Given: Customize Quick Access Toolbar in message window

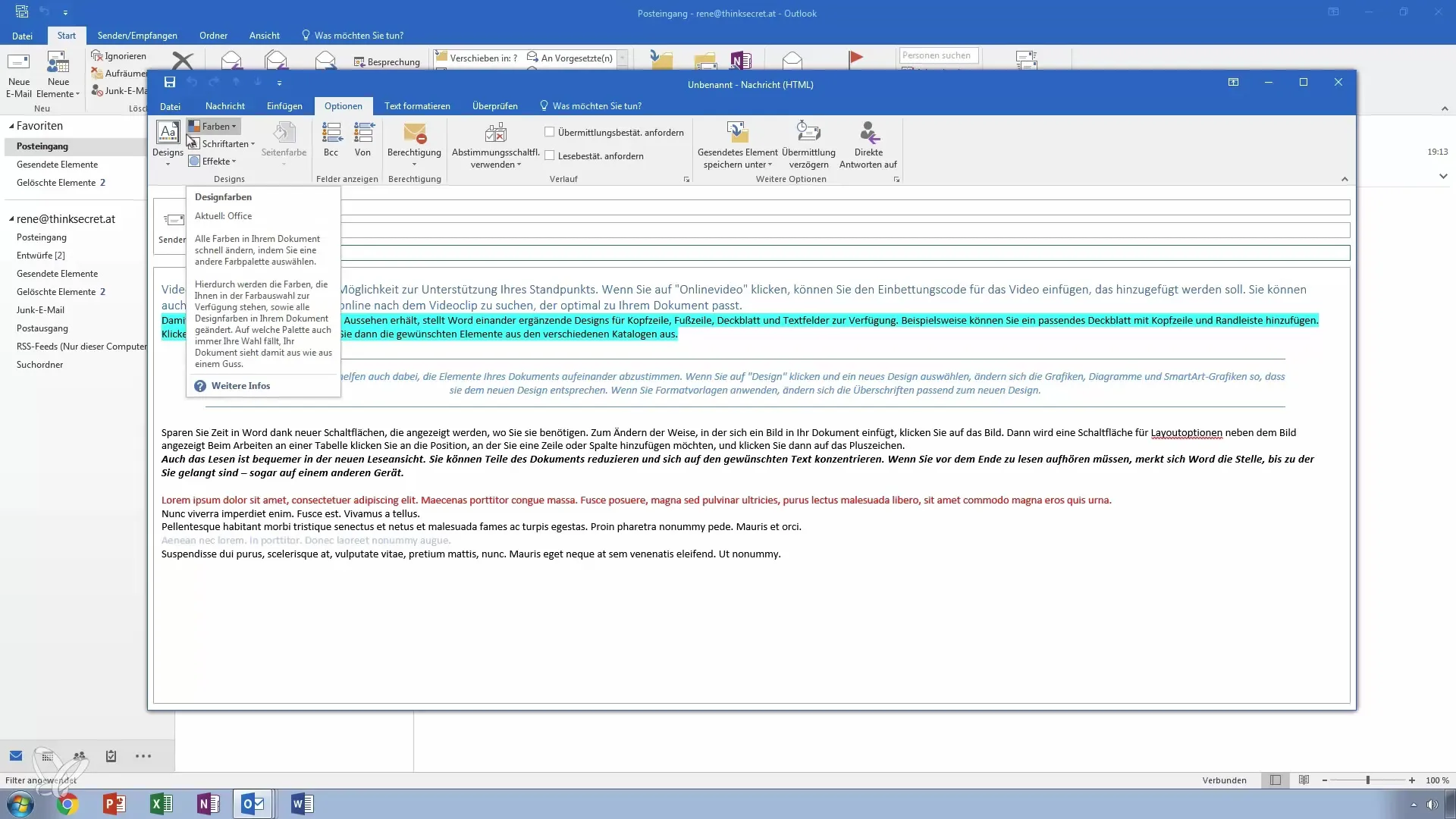Looking at the screenshot, I should point(279,83).
